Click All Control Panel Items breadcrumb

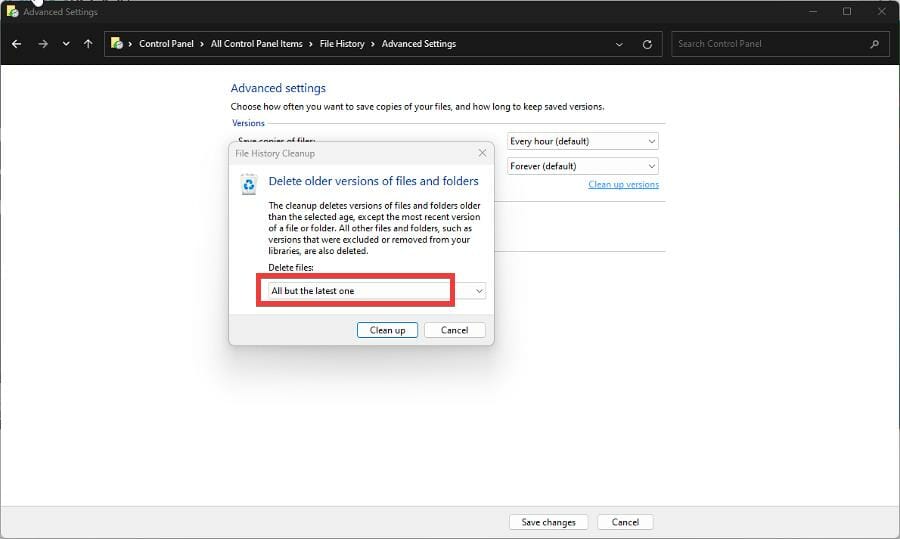(256, 44)
